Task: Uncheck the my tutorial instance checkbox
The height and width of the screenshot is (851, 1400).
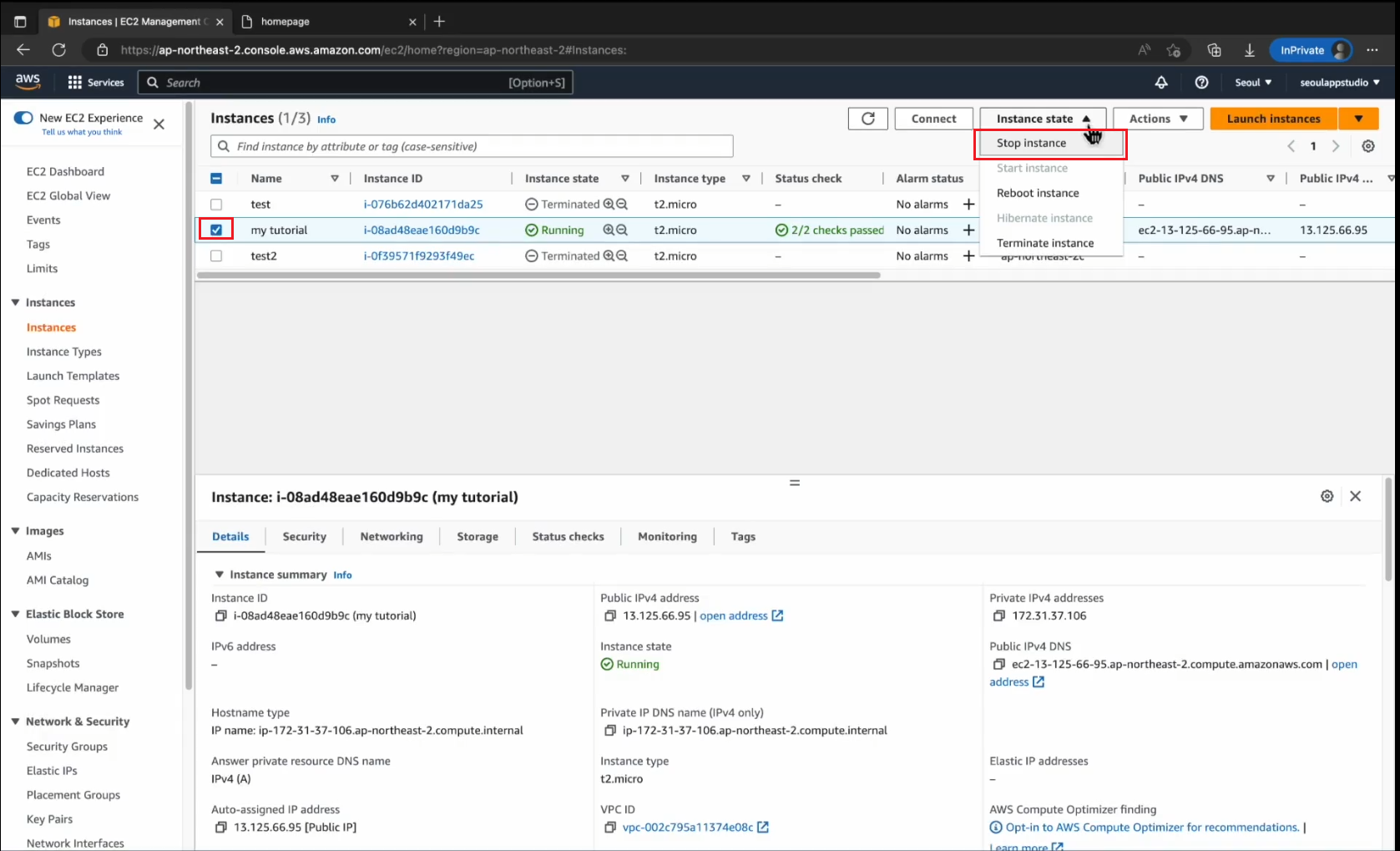Action: [x=216, y=230]
